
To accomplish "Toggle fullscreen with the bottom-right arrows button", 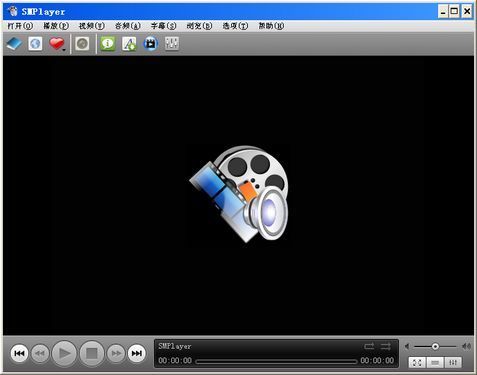I will tap(417, 362).
